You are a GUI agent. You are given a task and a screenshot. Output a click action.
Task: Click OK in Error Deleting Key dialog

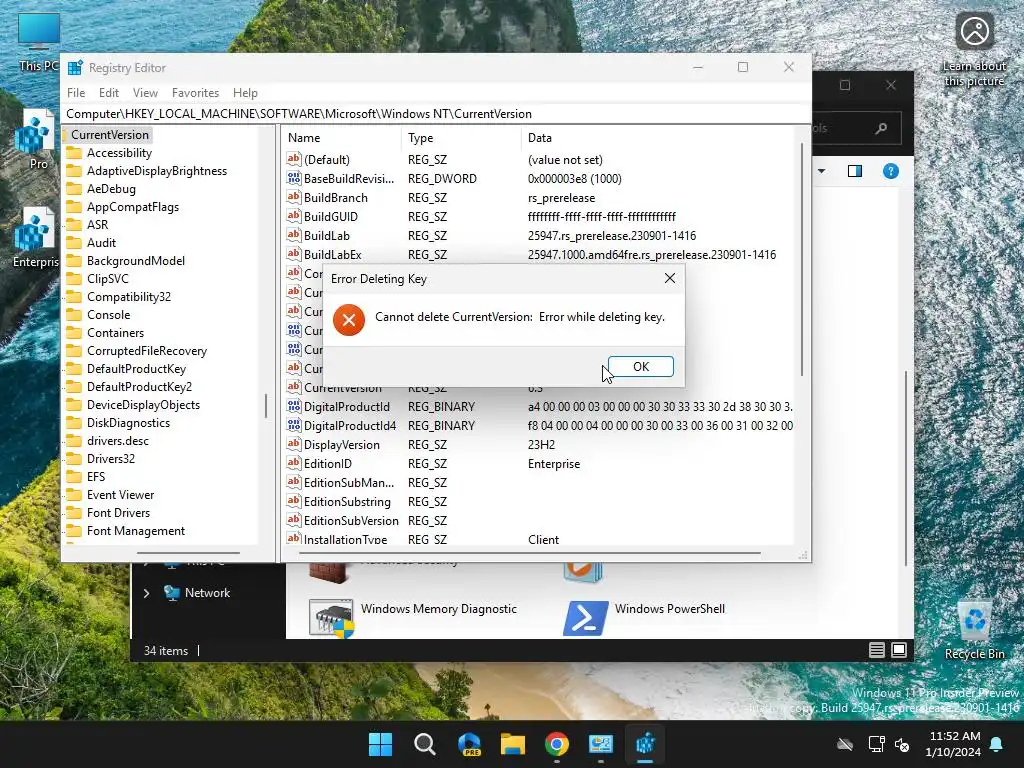click(x=641, y=366)
